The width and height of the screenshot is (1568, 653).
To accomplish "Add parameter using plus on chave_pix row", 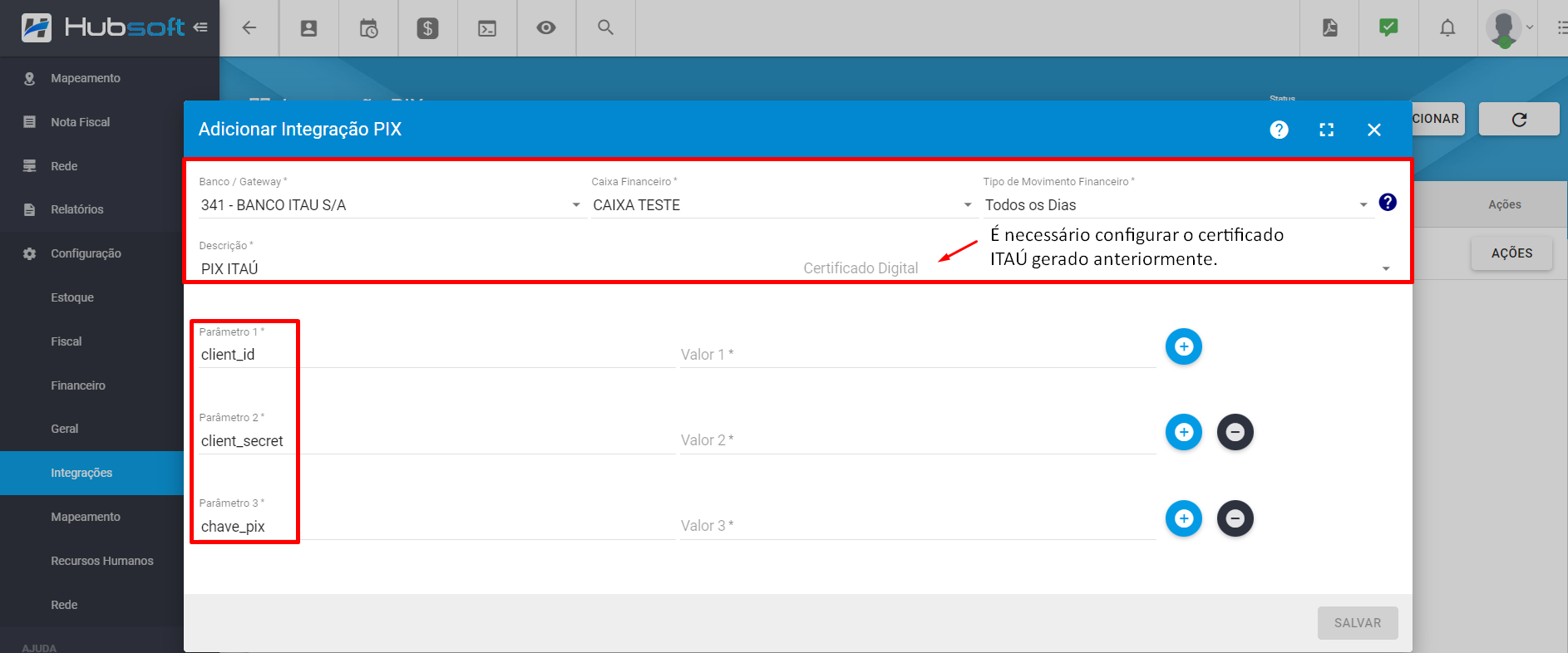I will [x=1184, y=518].
